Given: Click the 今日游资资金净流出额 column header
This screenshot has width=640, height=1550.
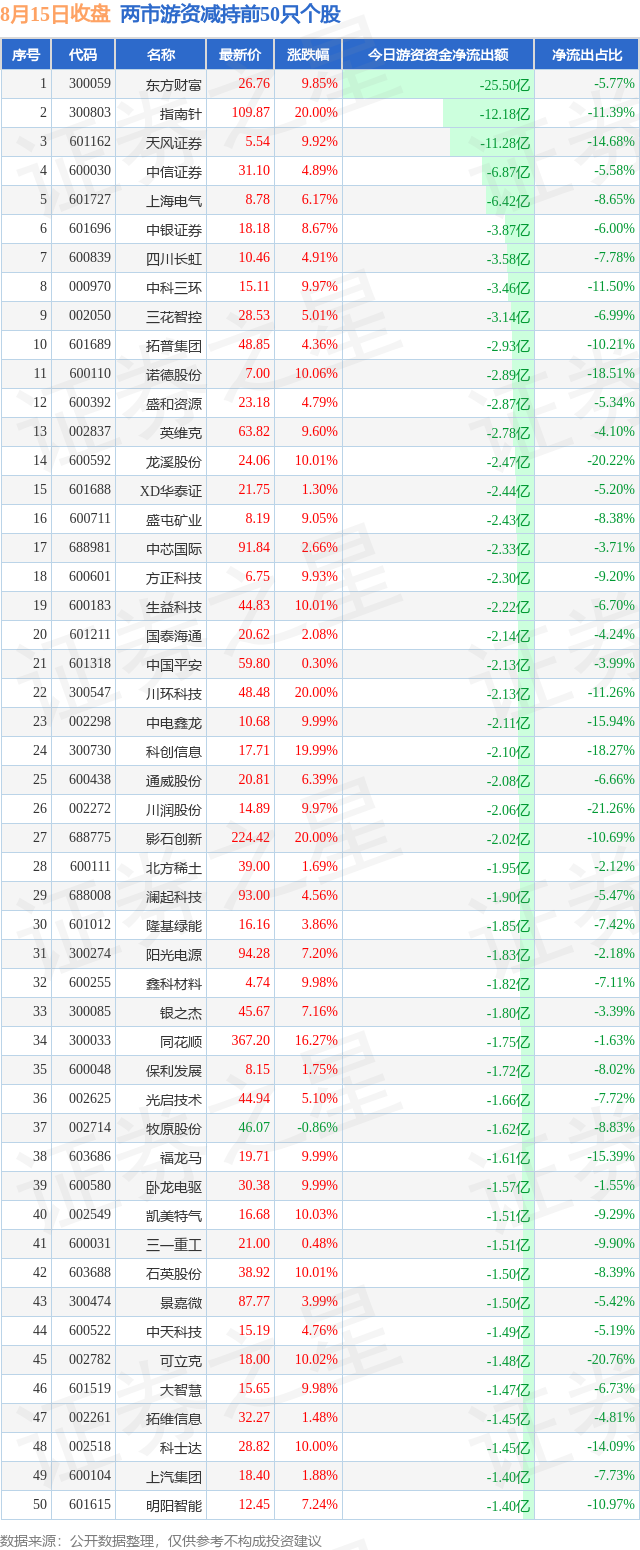Looking at the screenshot, I should click(438, 55).
